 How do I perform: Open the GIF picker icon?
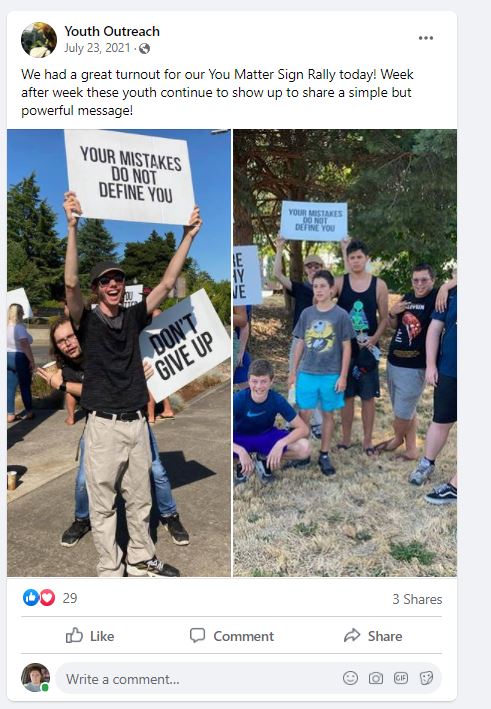tap(401, 678)
